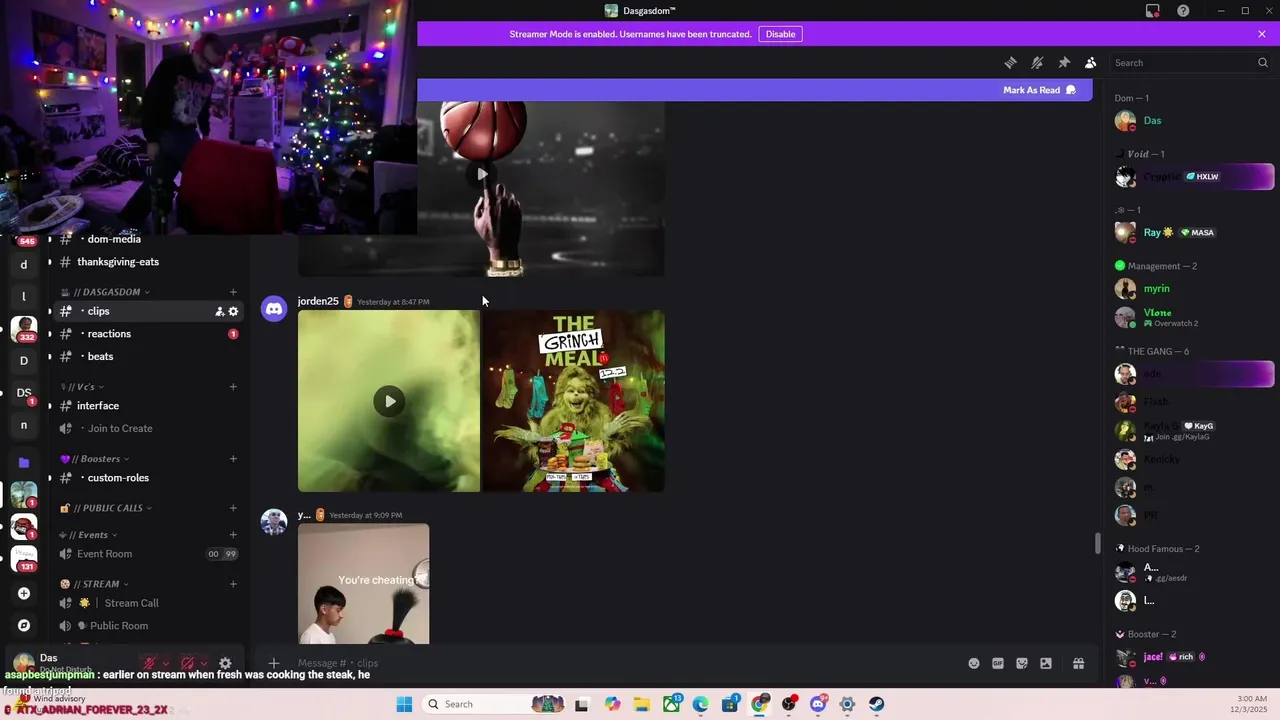Open the emoji picker
Viewport: 1280px width, 720px height.
[974, 663]
